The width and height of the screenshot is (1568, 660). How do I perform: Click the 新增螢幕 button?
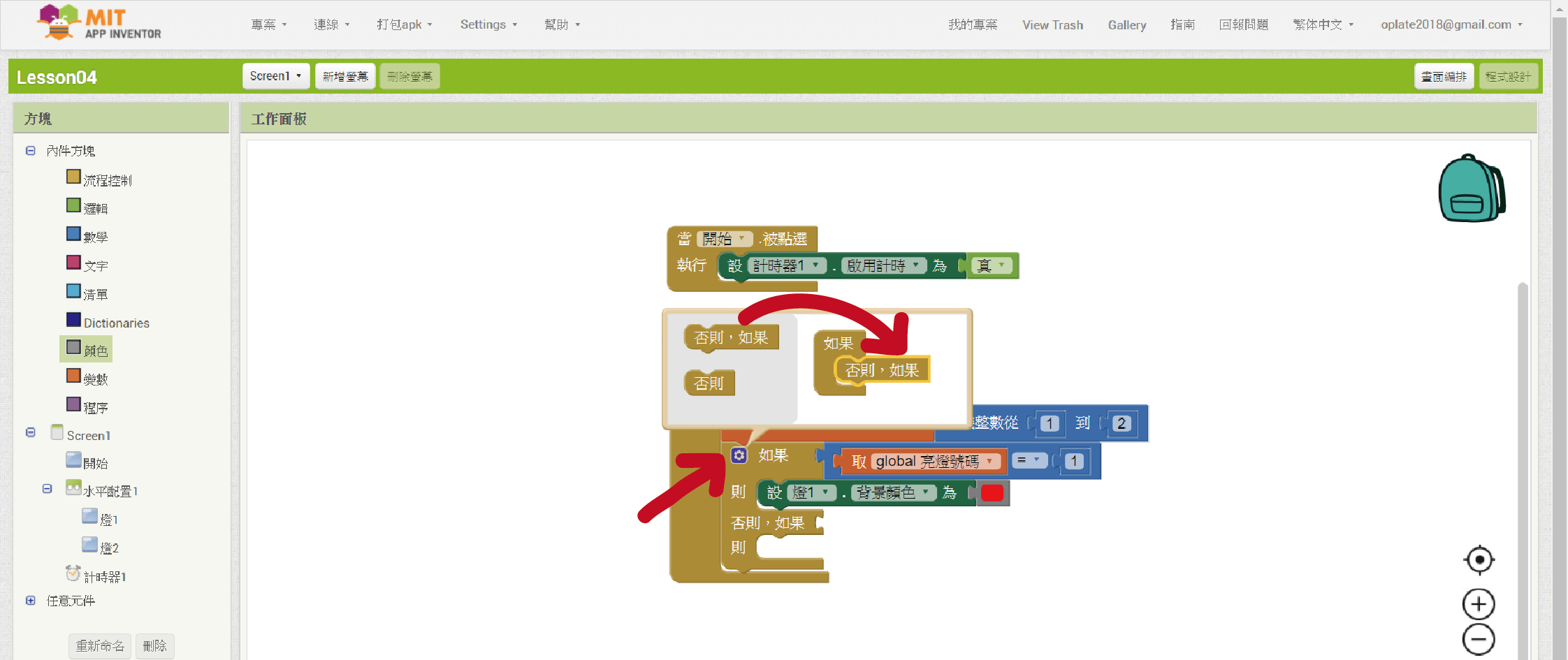pos(345,76)
